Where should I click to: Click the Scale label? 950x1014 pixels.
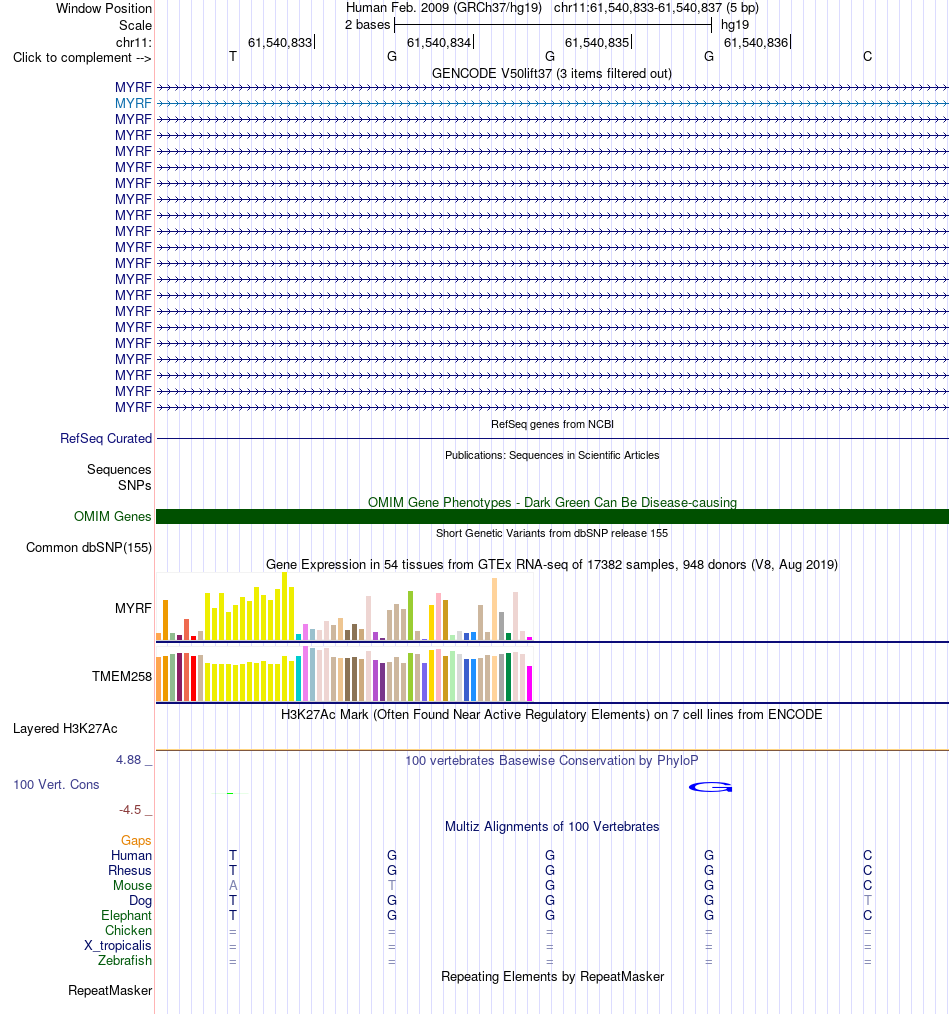click(135, 25)
